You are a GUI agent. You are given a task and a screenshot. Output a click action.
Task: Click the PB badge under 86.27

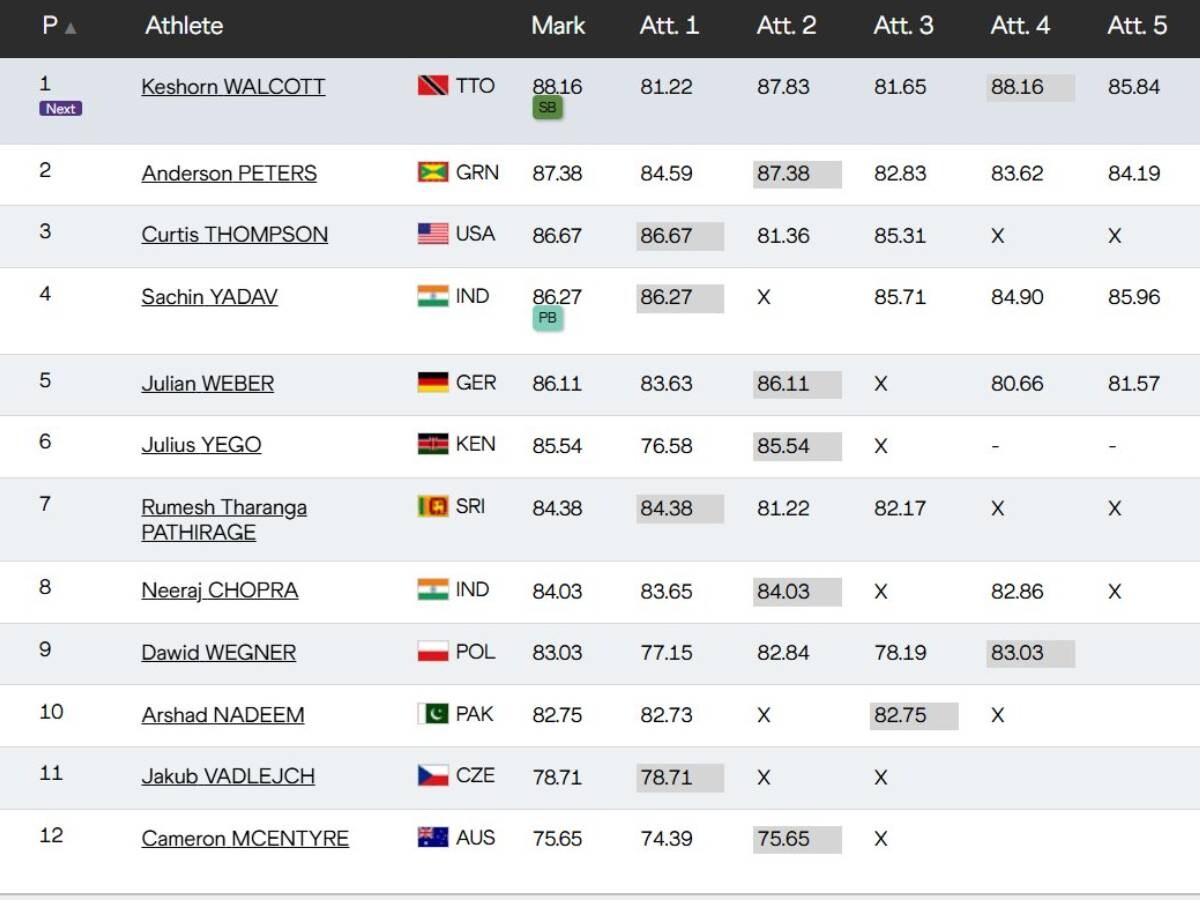click(548, 319)
